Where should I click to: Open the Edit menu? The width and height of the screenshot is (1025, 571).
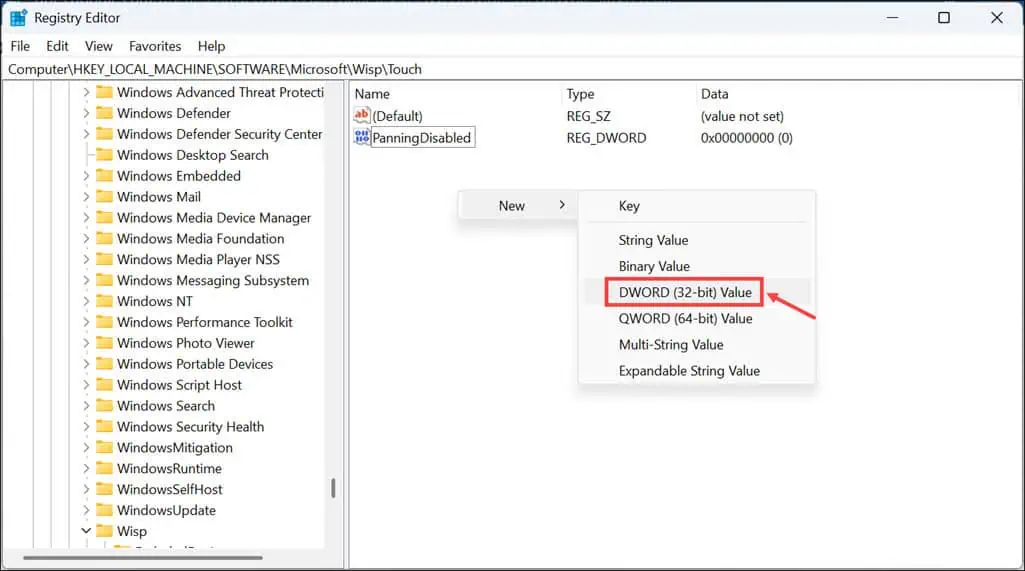point(58,46)
